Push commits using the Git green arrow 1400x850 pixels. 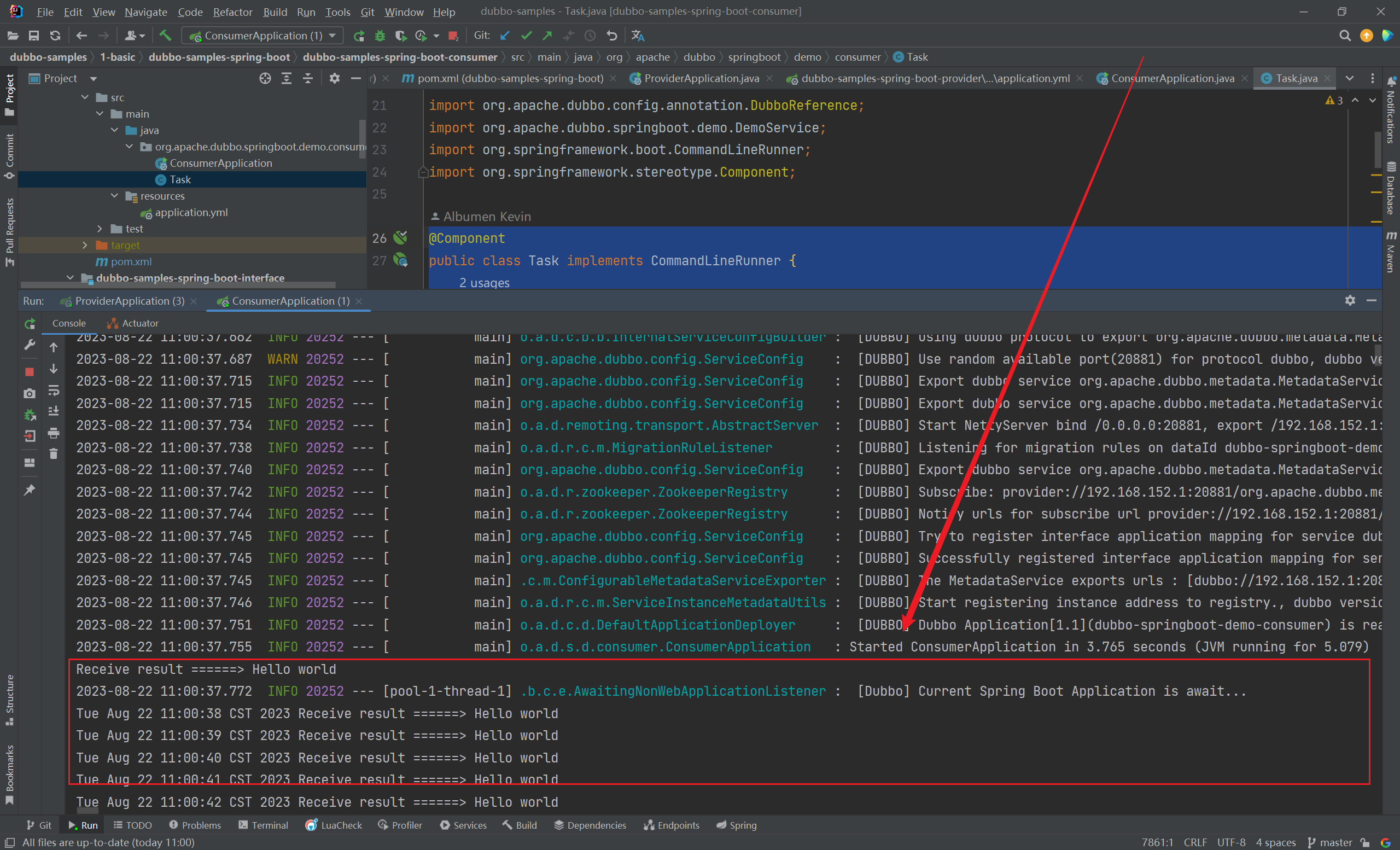coord(547,36)
